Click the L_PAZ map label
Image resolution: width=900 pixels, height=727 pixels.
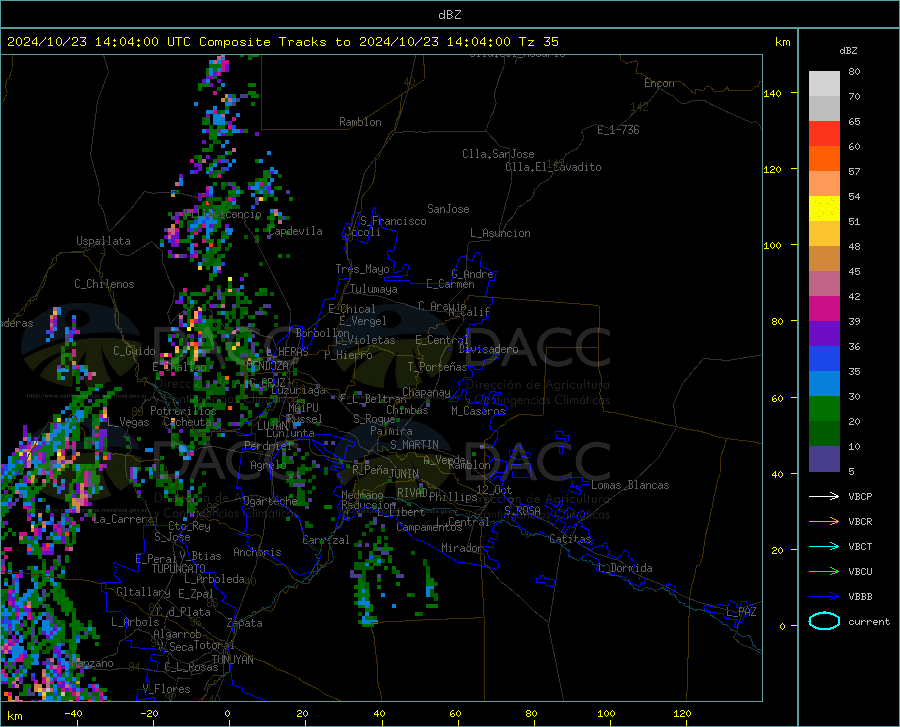(x=741, y=612)
